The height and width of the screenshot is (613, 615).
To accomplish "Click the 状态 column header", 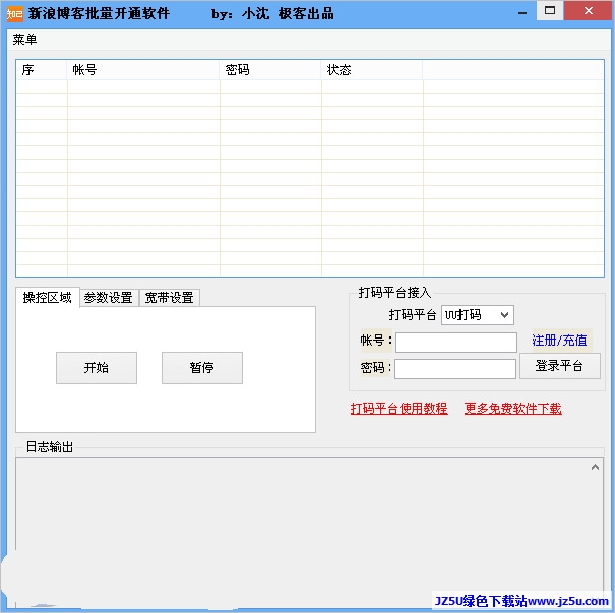I will pyautogui.click(x=372, y=70).
